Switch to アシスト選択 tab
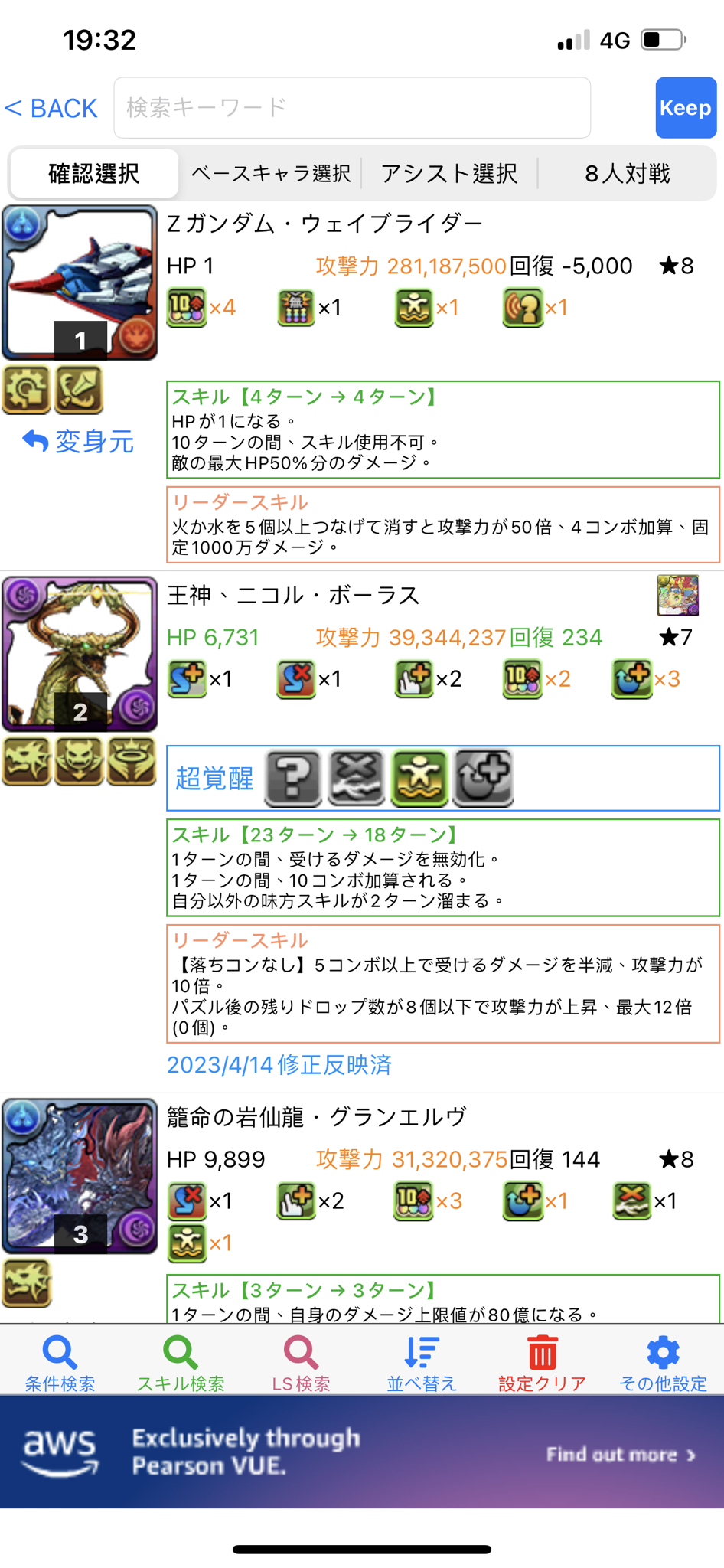The height and width of the screenshot is (1568, 724). (449, 174)
